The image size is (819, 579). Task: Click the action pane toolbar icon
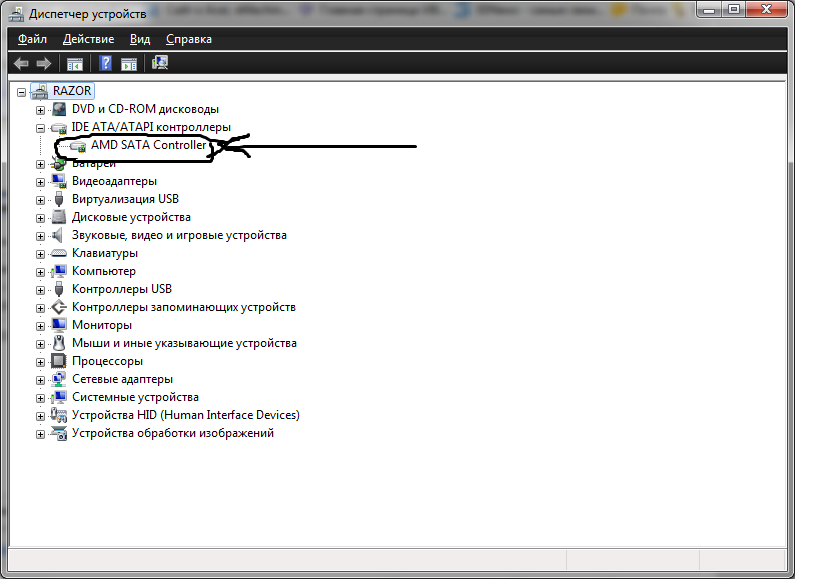(129, 64)
